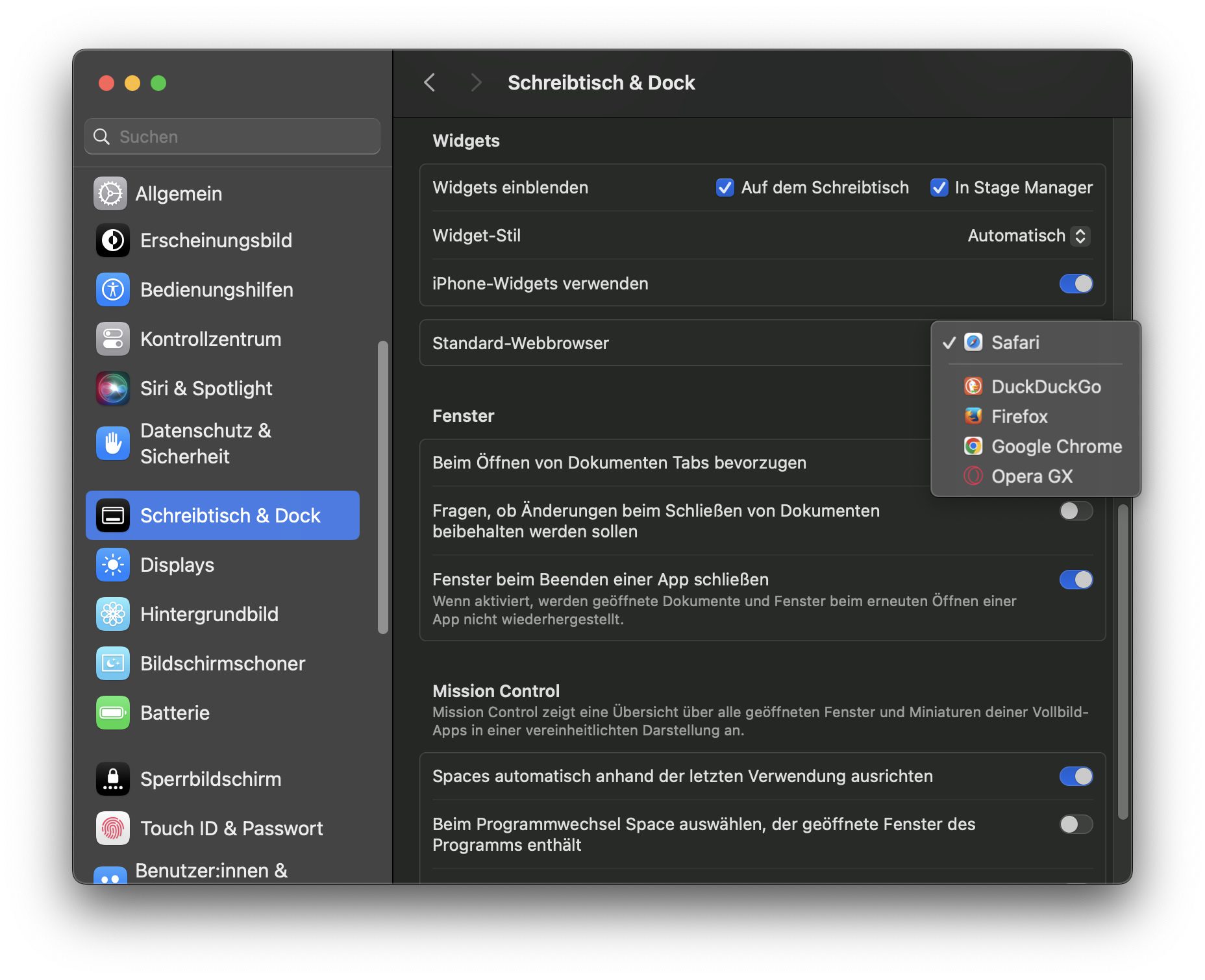Select Google Chrome as default browser

[x=1056, y=447]
